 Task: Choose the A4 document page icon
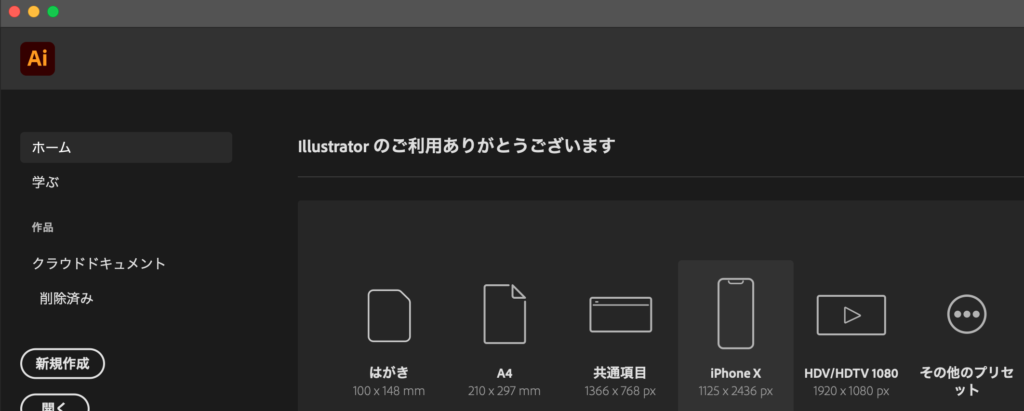point(504,314)
